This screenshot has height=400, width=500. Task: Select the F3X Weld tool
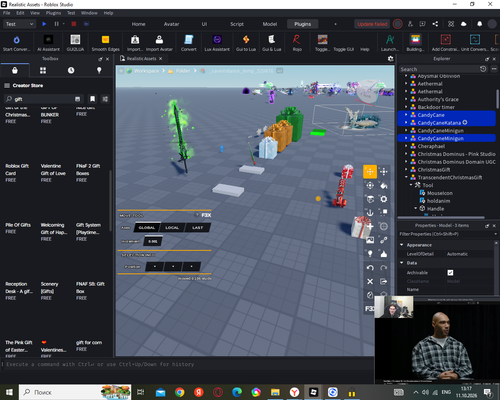tap(384, 240)
